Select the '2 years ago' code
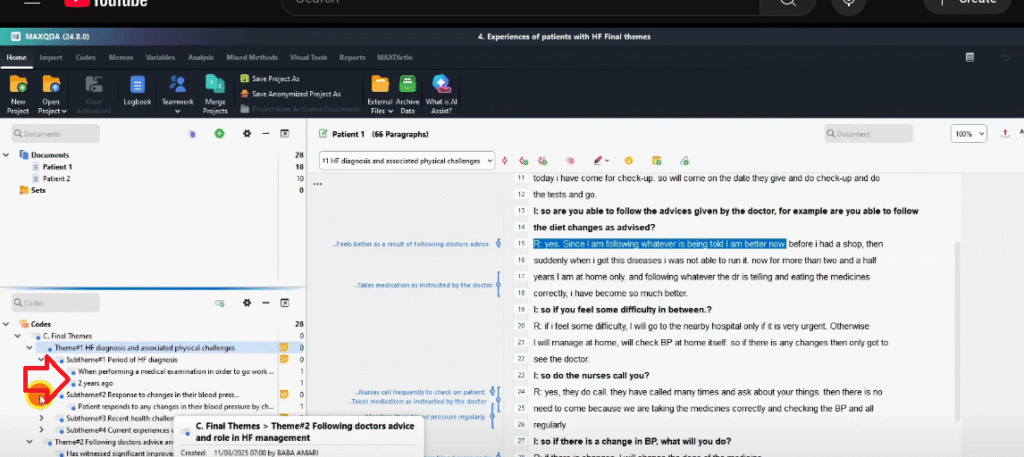1024x457 pixels. point(95,383)
